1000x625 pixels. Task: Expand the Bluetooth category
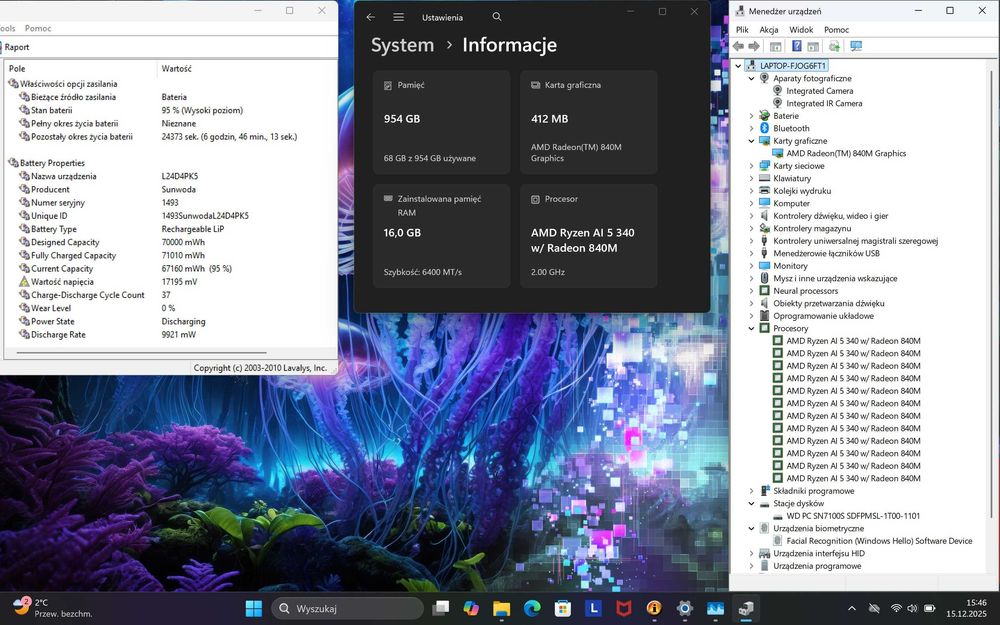[751, 128]
